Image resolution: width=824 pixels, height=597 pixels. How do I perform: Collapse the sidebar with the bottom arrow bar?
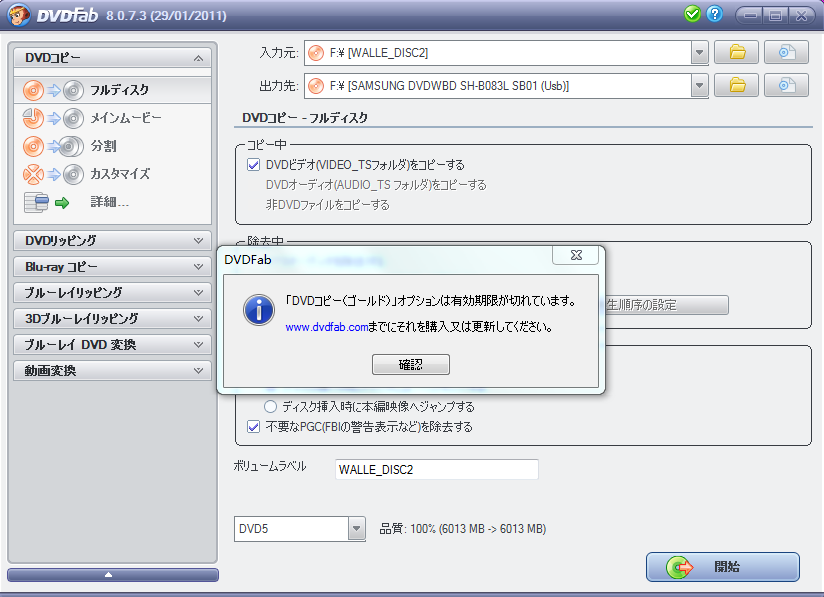(112, 575)
